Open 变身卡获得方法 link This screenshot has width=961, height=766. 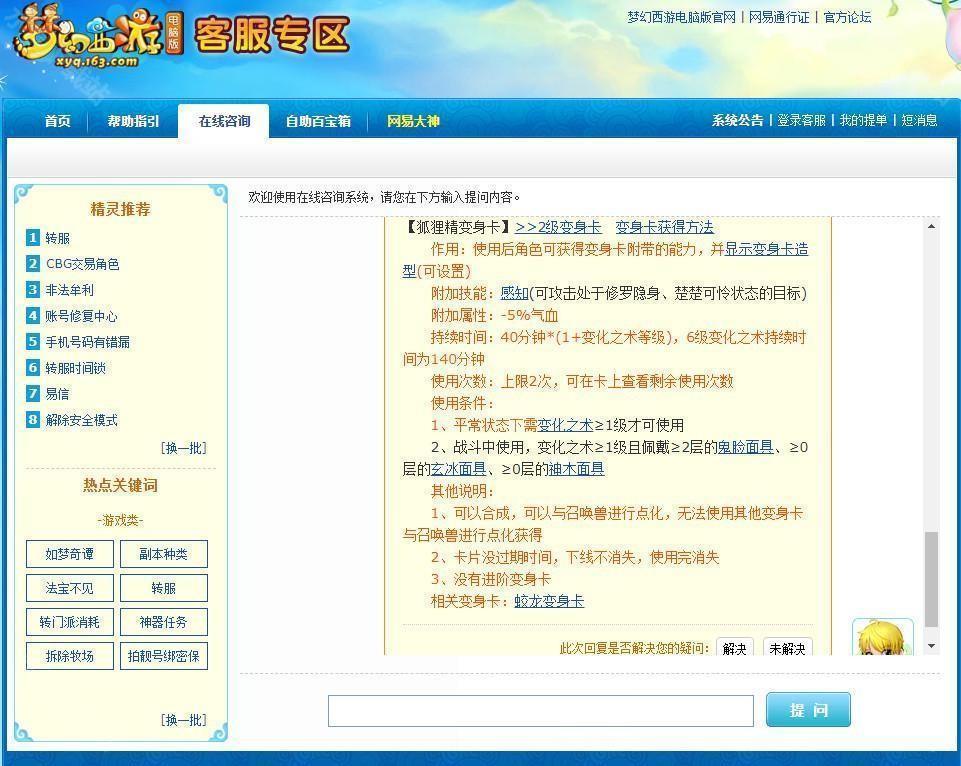click(x=664, y=227)
